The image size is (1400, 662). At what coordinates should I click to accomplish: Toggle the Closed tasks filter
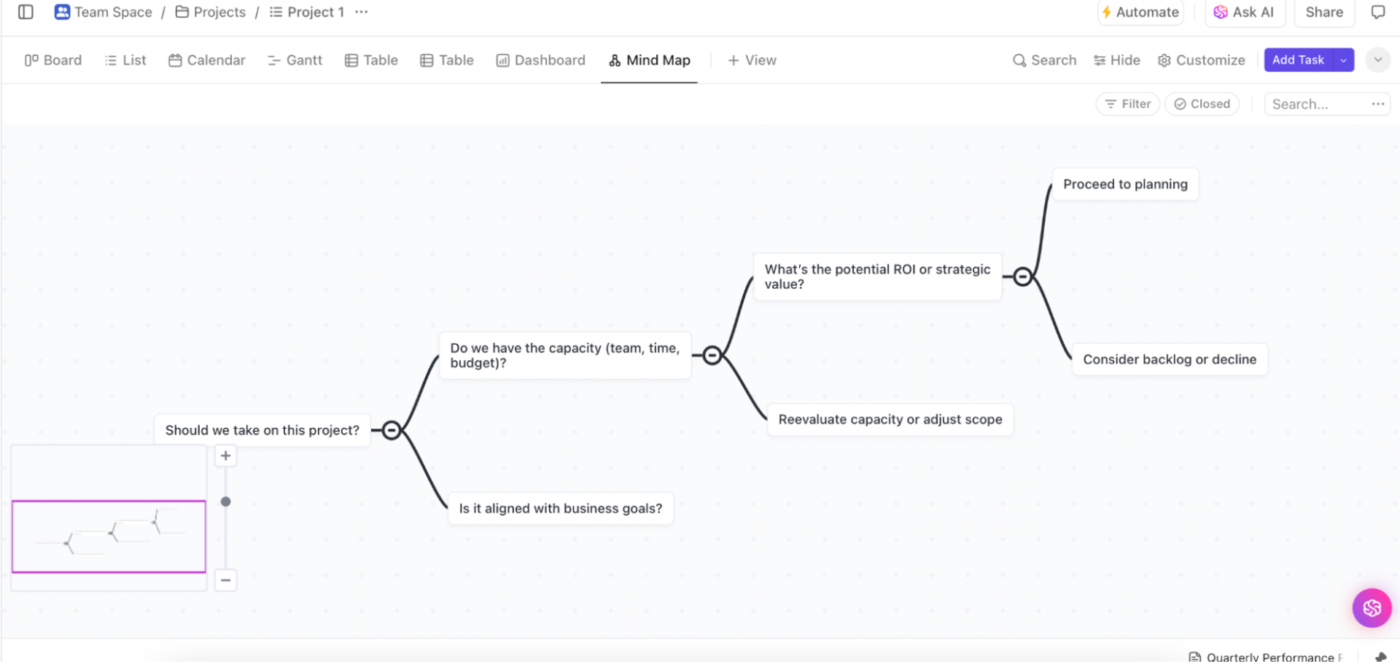click(1201, 104)
